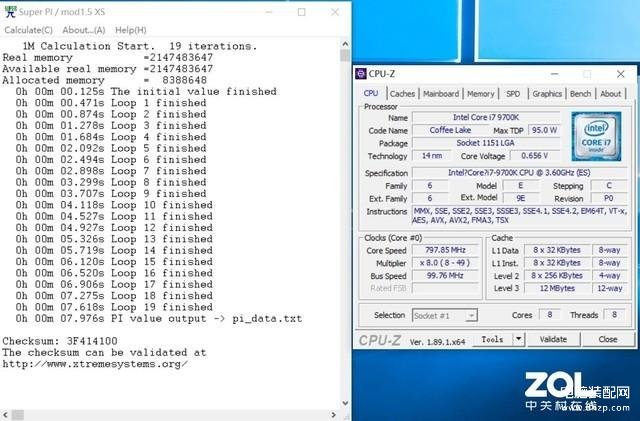Screen dimensions: 640x421
Task: Click the Super PI horizontal scroll right arrow
Action: tap(334, 415)
